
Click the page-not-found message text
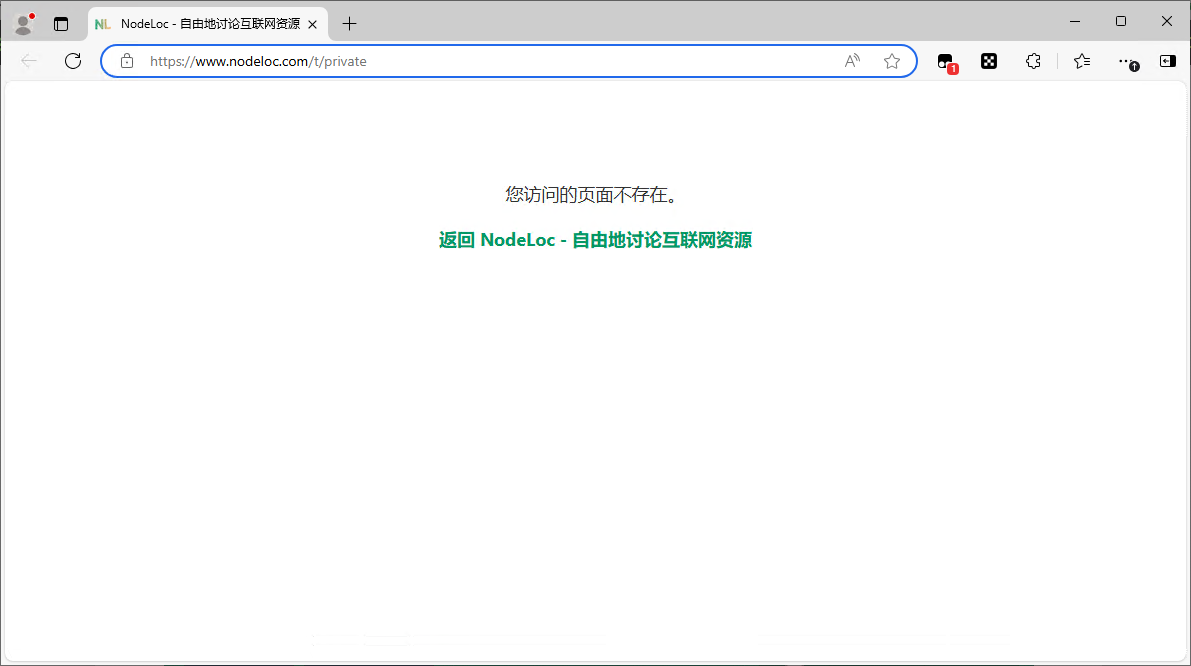(591, 195)
